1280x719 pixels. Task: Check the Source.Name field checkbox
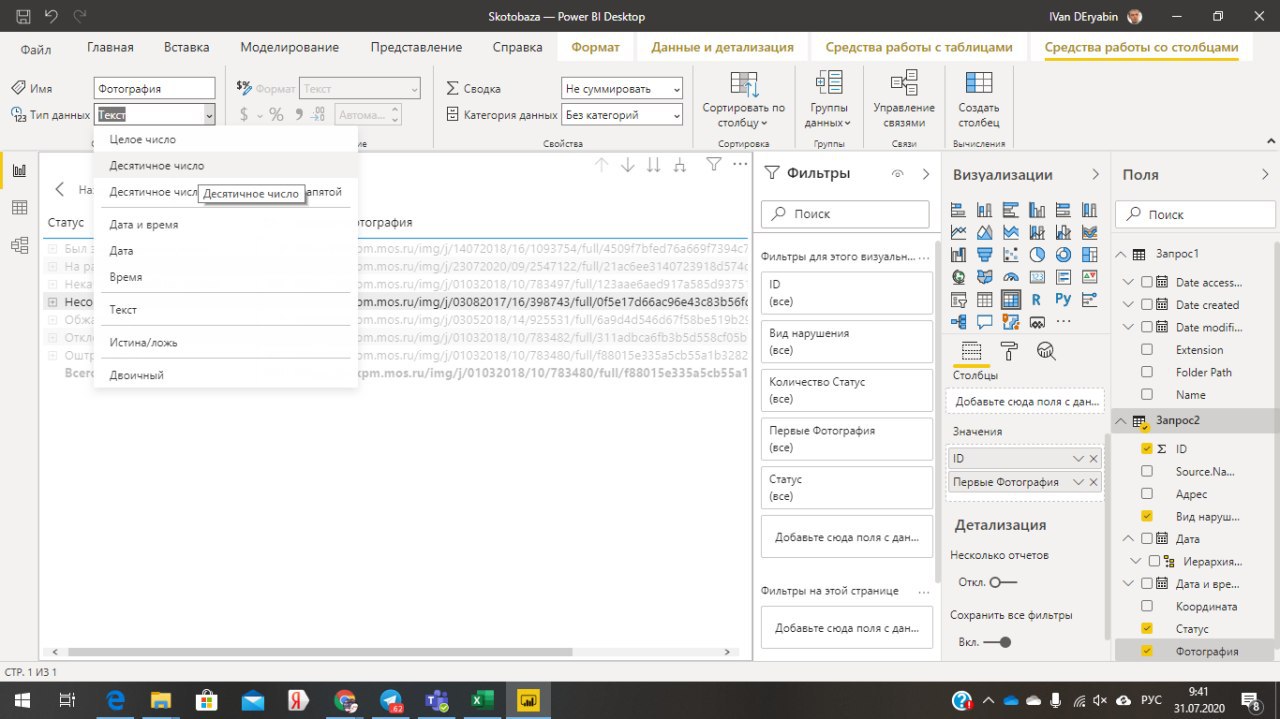tap(1147, 471)
